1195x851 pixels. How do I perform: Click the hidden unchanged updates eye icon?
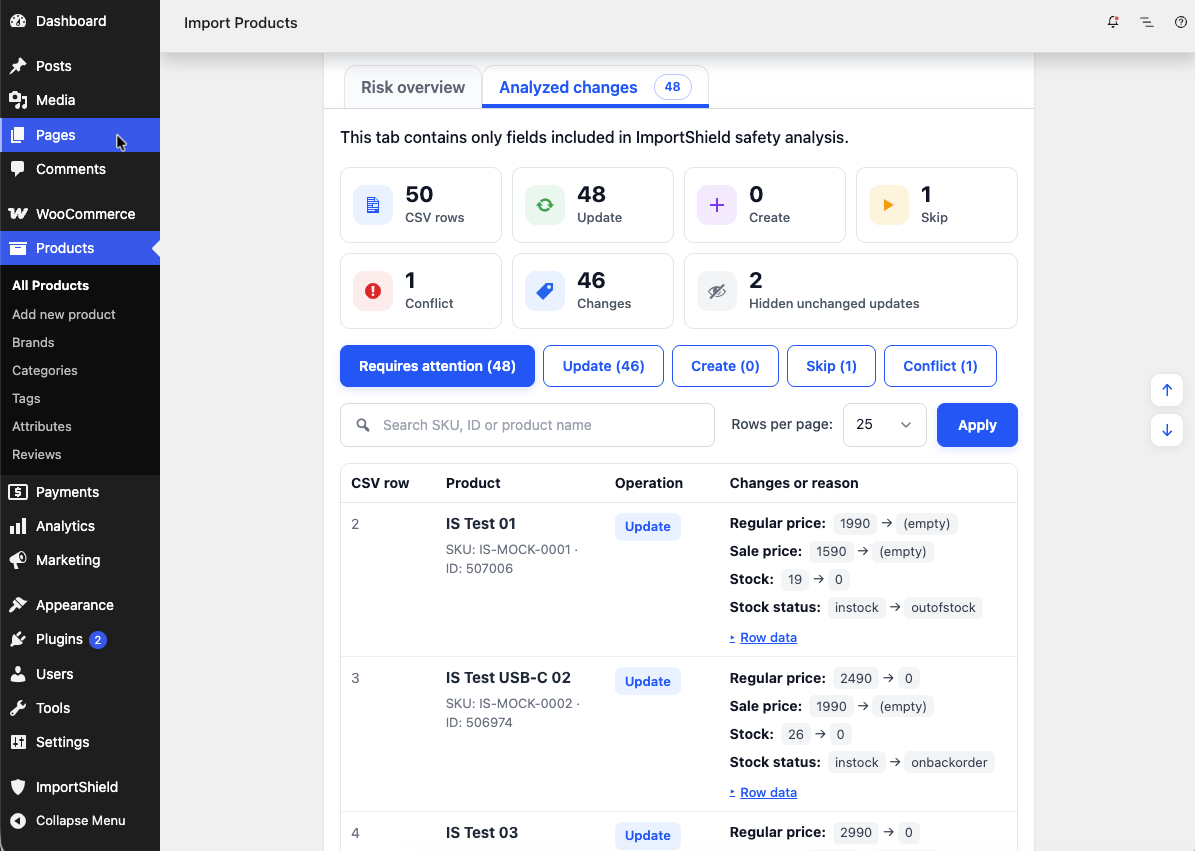point(717,291)
